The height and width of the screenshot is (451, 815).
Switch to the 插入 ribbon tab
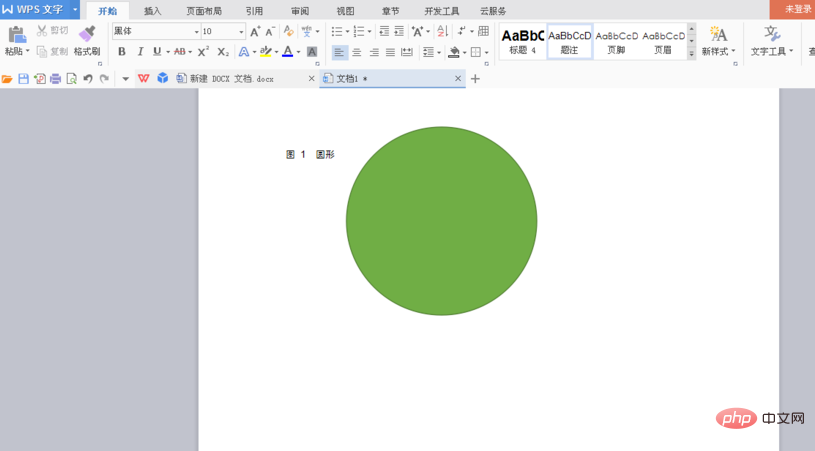152,11
